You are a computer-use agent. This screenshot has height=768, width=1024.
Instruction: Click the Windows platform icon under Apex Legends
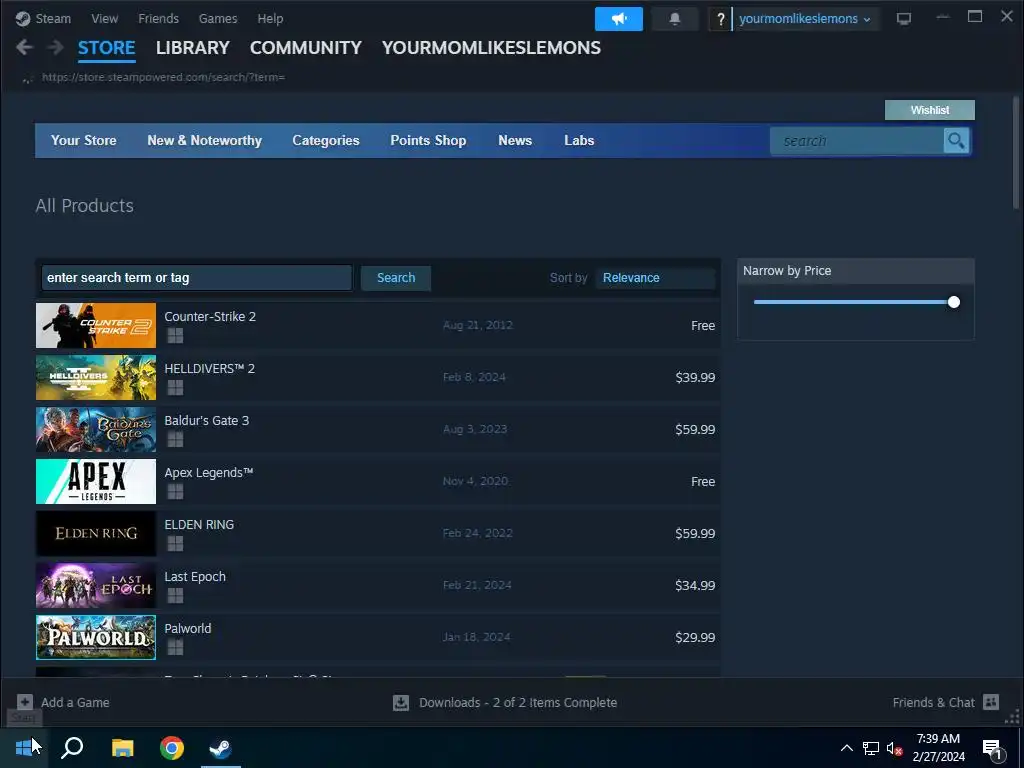(175, 492)
